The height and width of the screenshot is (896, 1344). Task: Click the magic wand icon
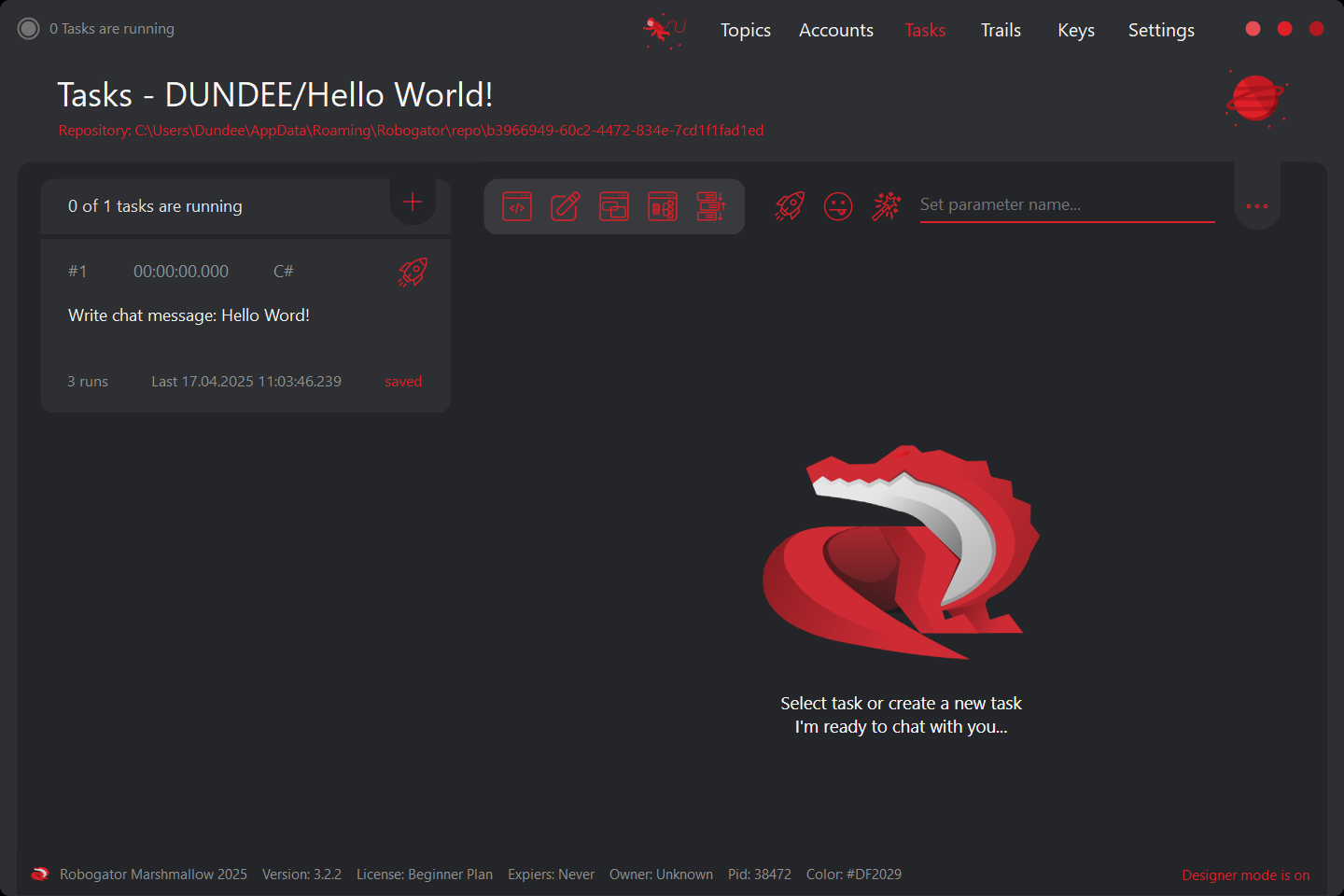(x=887, y=206)
